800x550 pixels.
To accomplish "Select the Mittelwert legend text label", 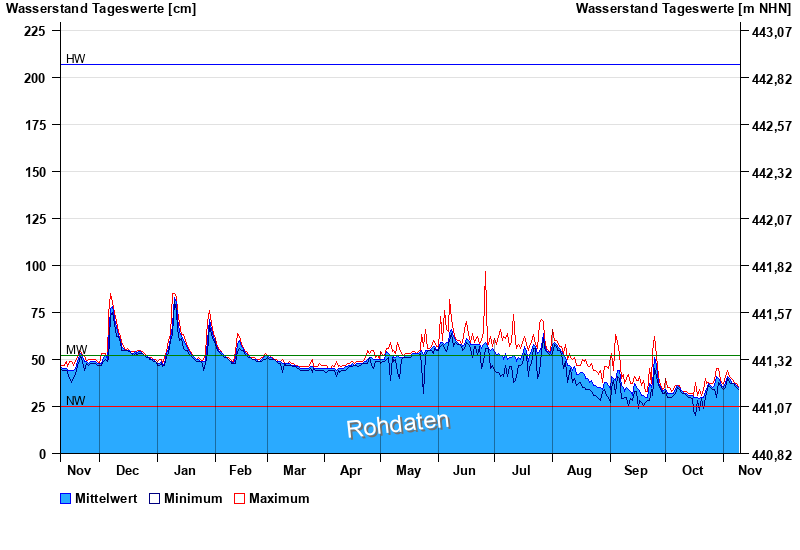I will [x=106, y=499].
